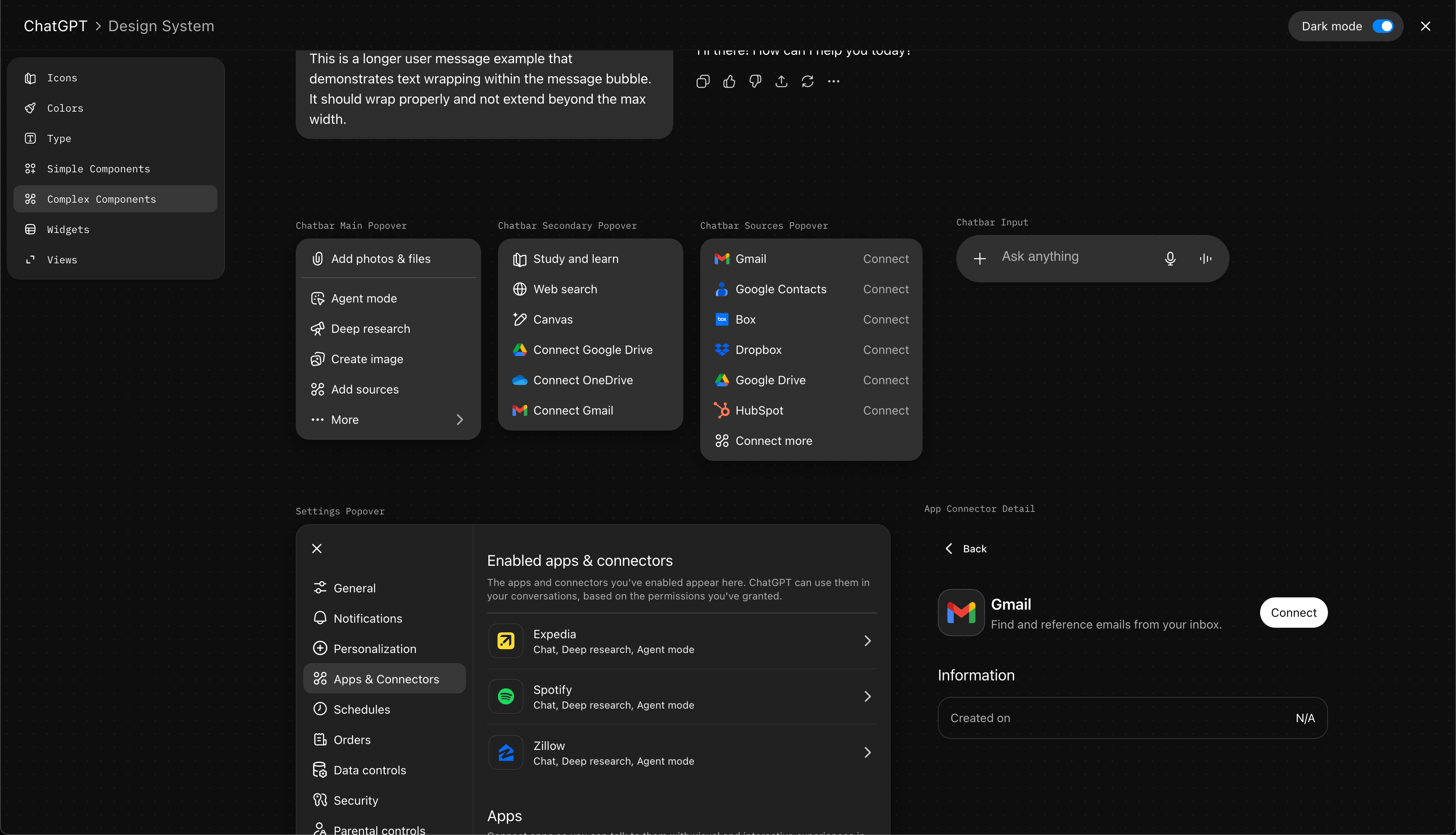Open the Expedia connector row chevron

867,641
